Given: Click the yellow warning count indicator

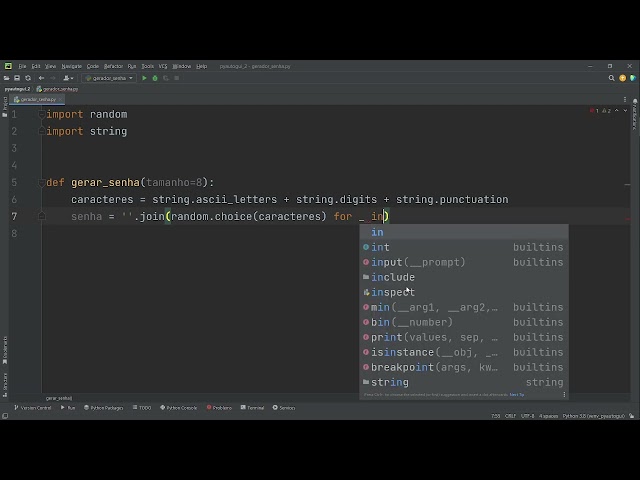Looking at the screenshot, I should click(x=607, y=111).
